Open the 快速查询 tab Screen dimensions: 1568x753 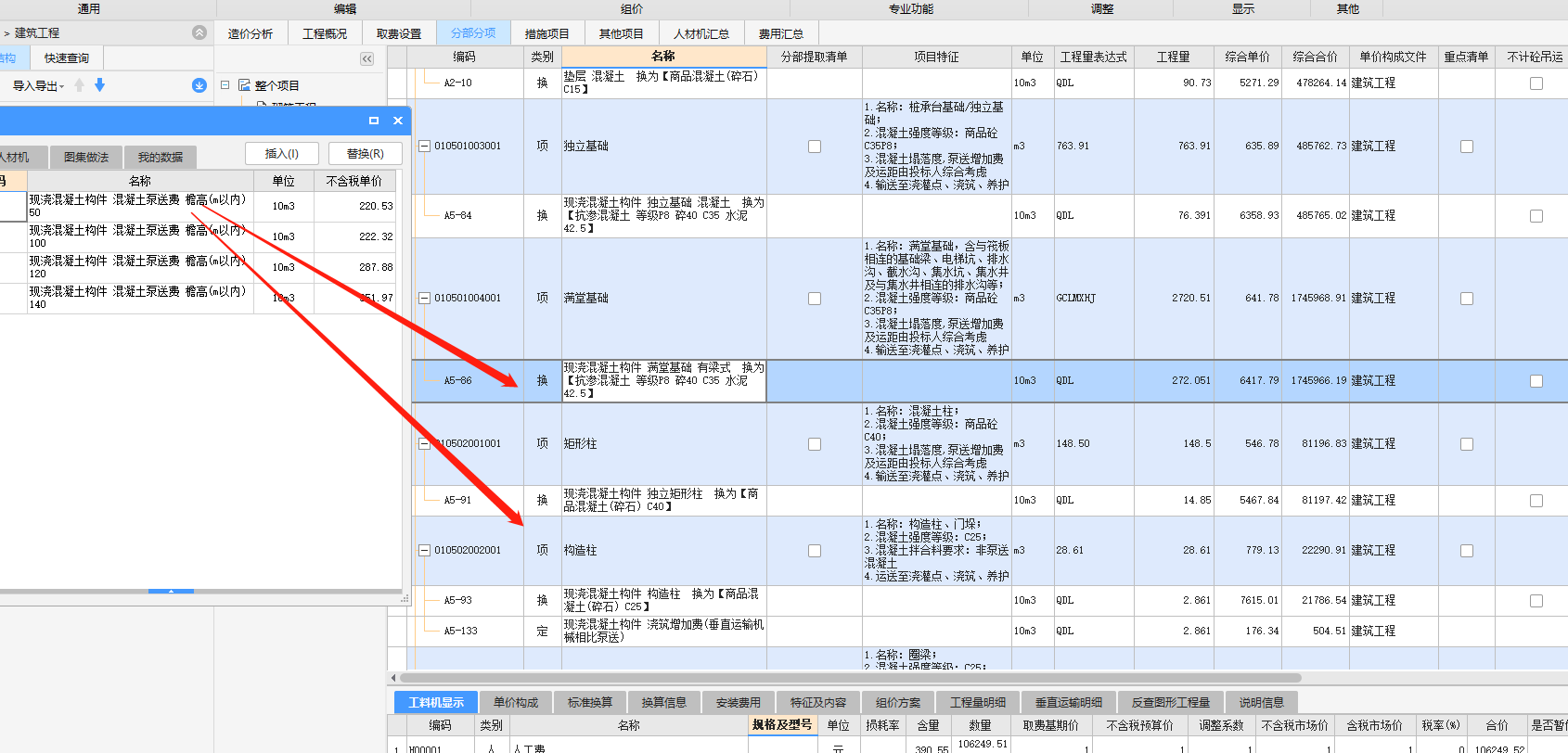coord(67,57)
